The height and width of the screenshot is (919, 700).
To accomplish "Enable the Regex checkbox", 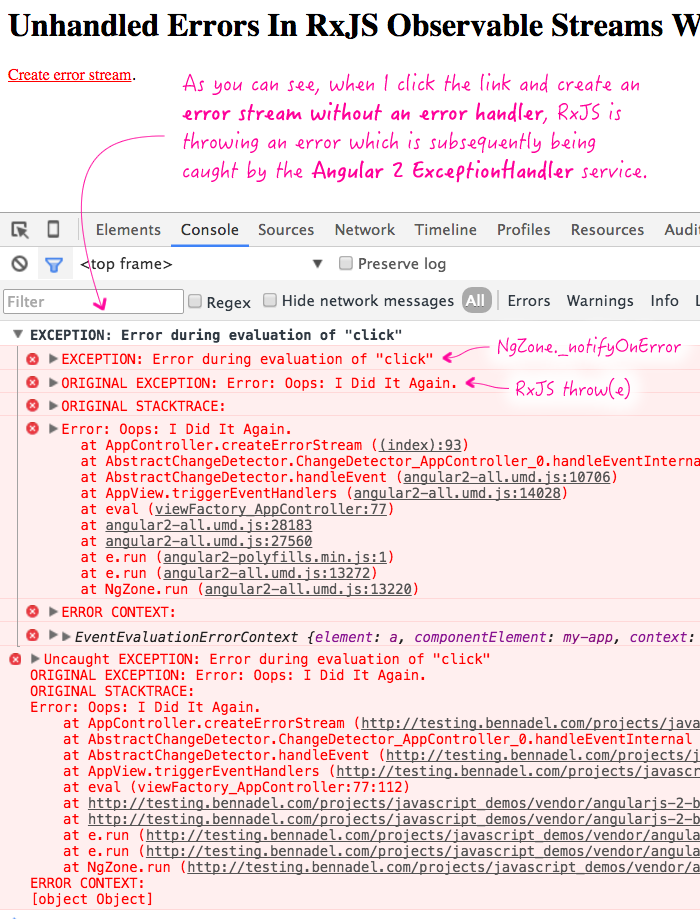I will [x=195, y=301].
